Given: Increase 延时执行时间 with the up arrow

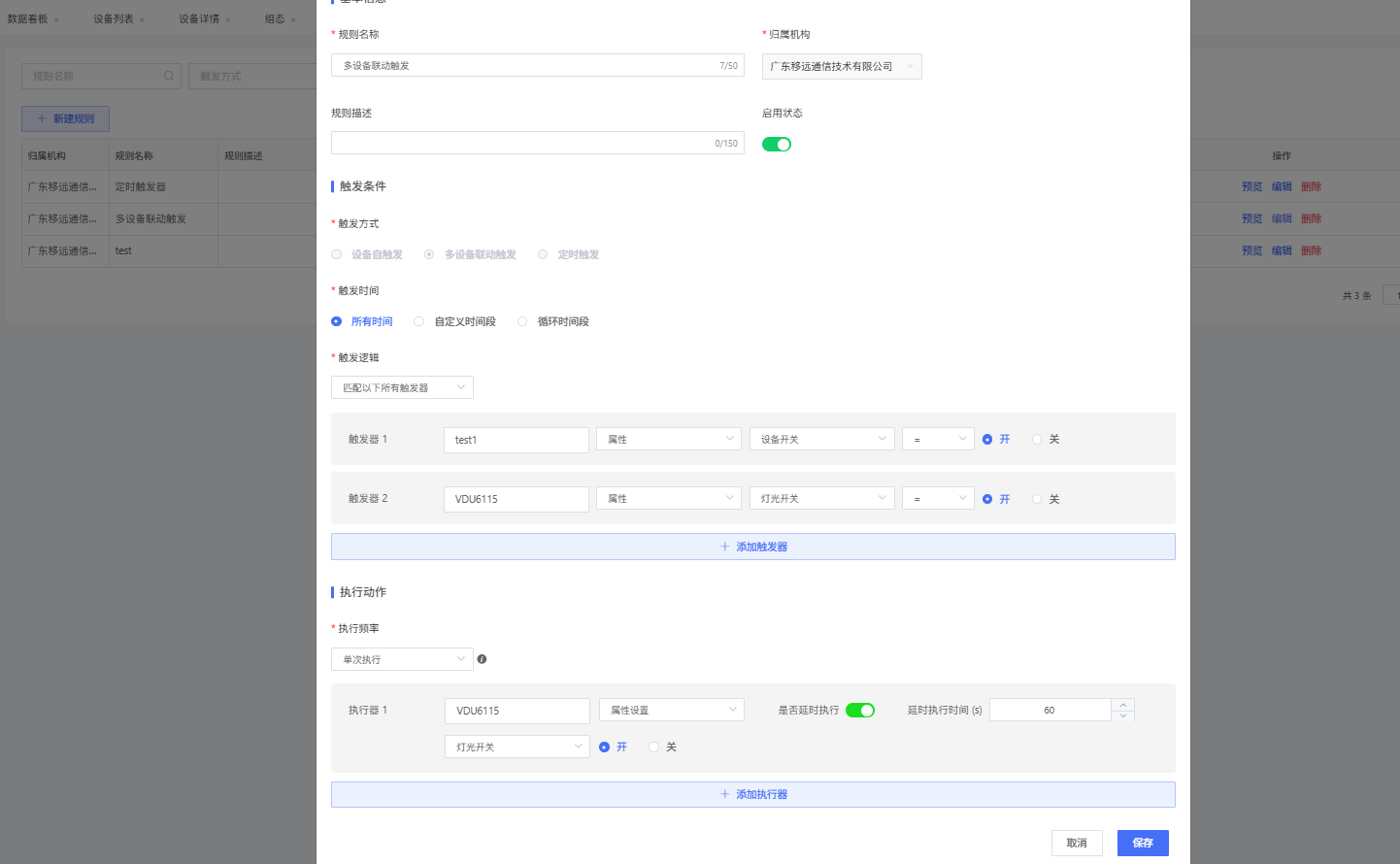Looking at the screenshot, I should (x=1123, y=705).
